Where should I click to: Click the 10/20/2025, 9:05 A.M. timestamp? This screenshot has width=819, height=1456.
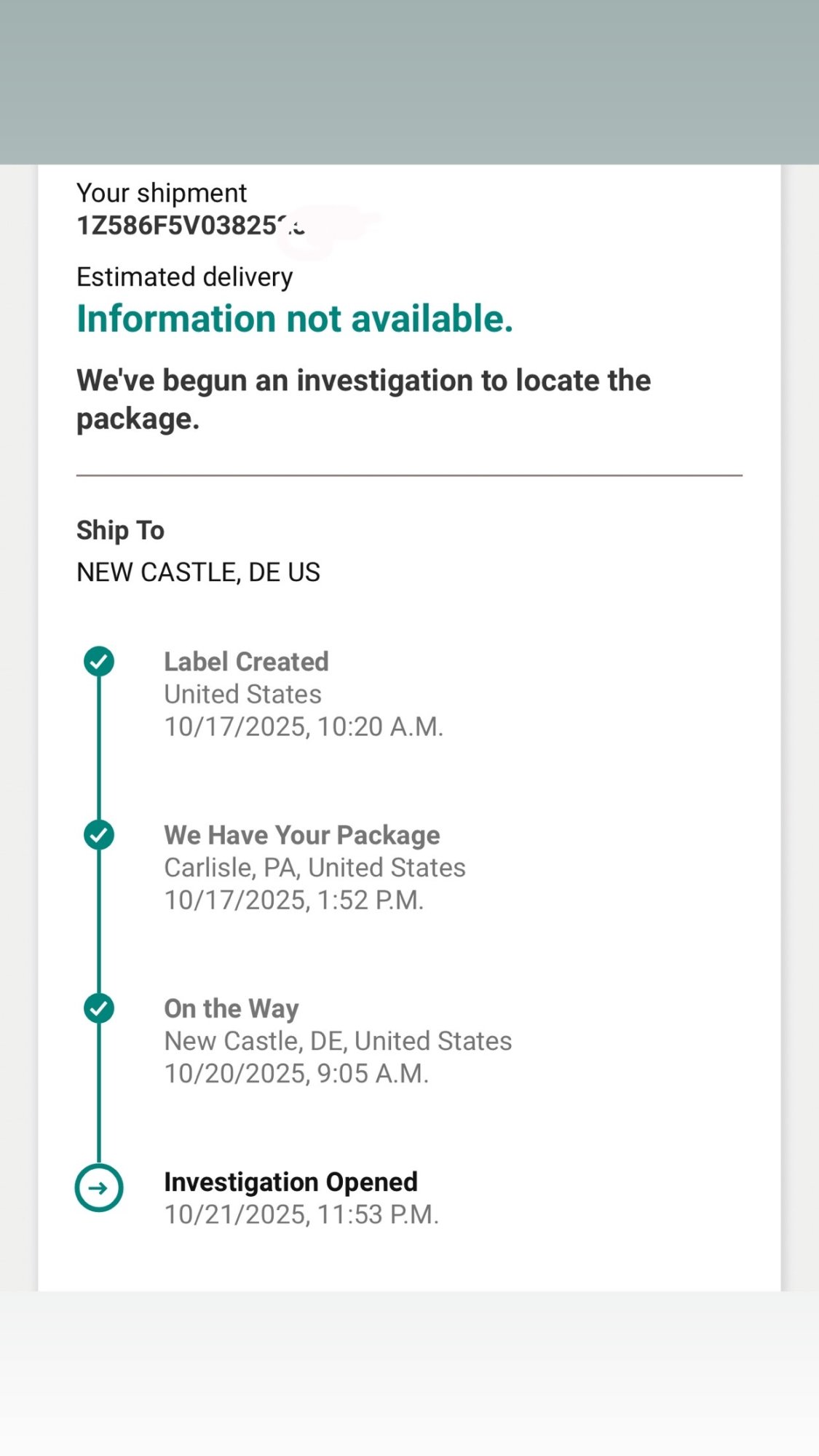point(296,1074)
